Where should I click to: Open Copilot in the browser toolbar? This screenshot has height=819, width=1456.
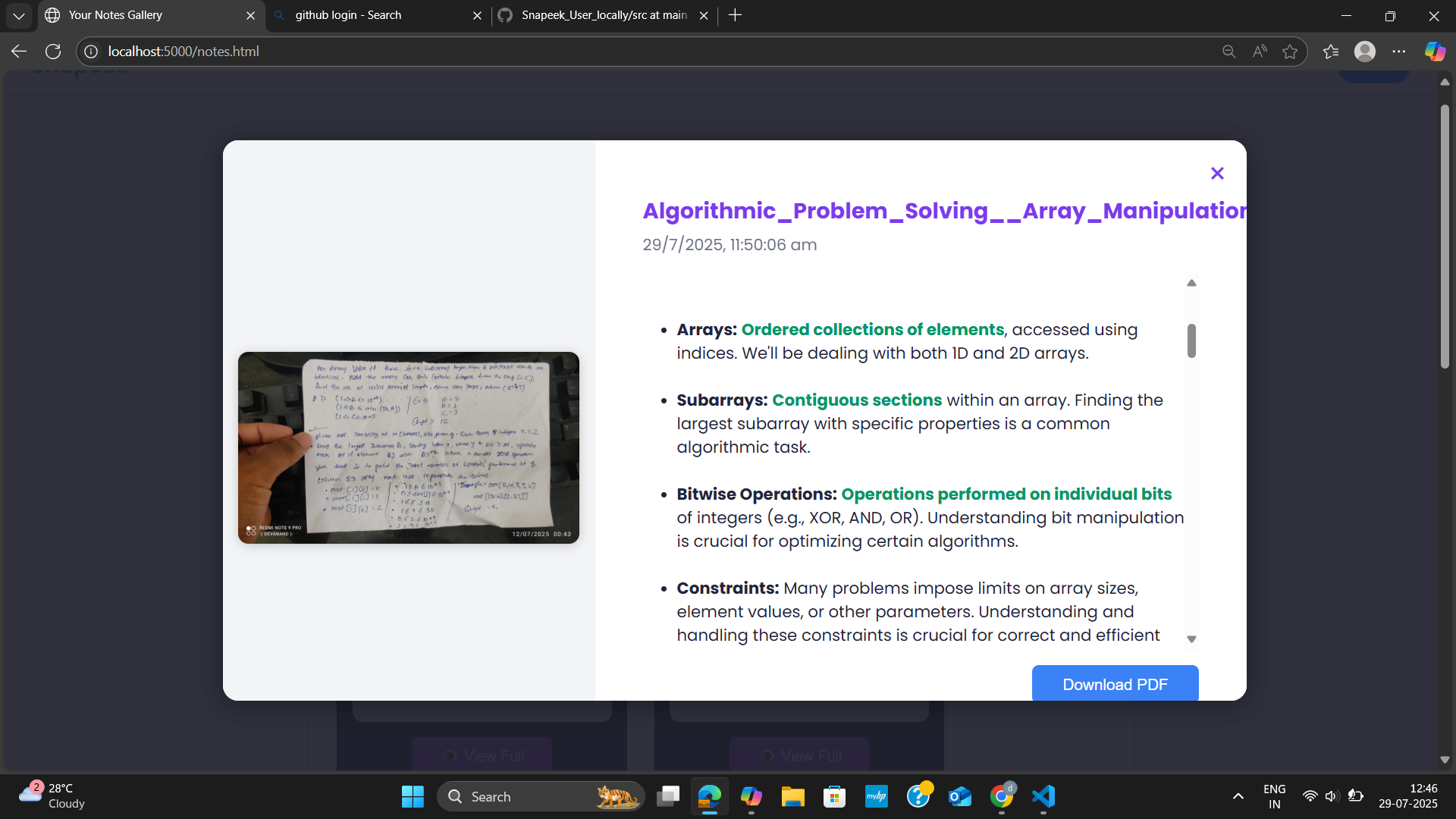[1435, 51]
